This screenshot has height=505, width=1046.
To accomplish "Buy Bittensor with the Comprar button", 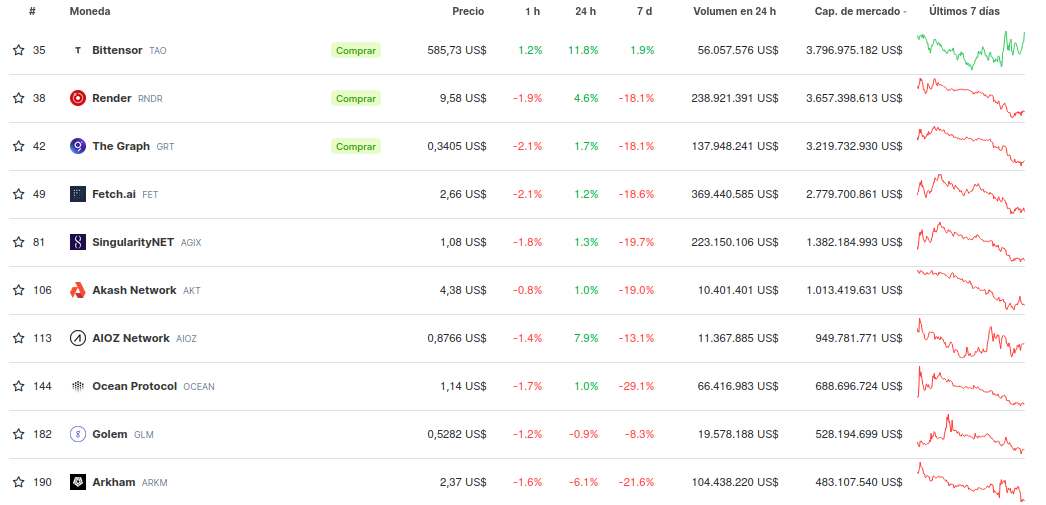I will click(356, 50).
